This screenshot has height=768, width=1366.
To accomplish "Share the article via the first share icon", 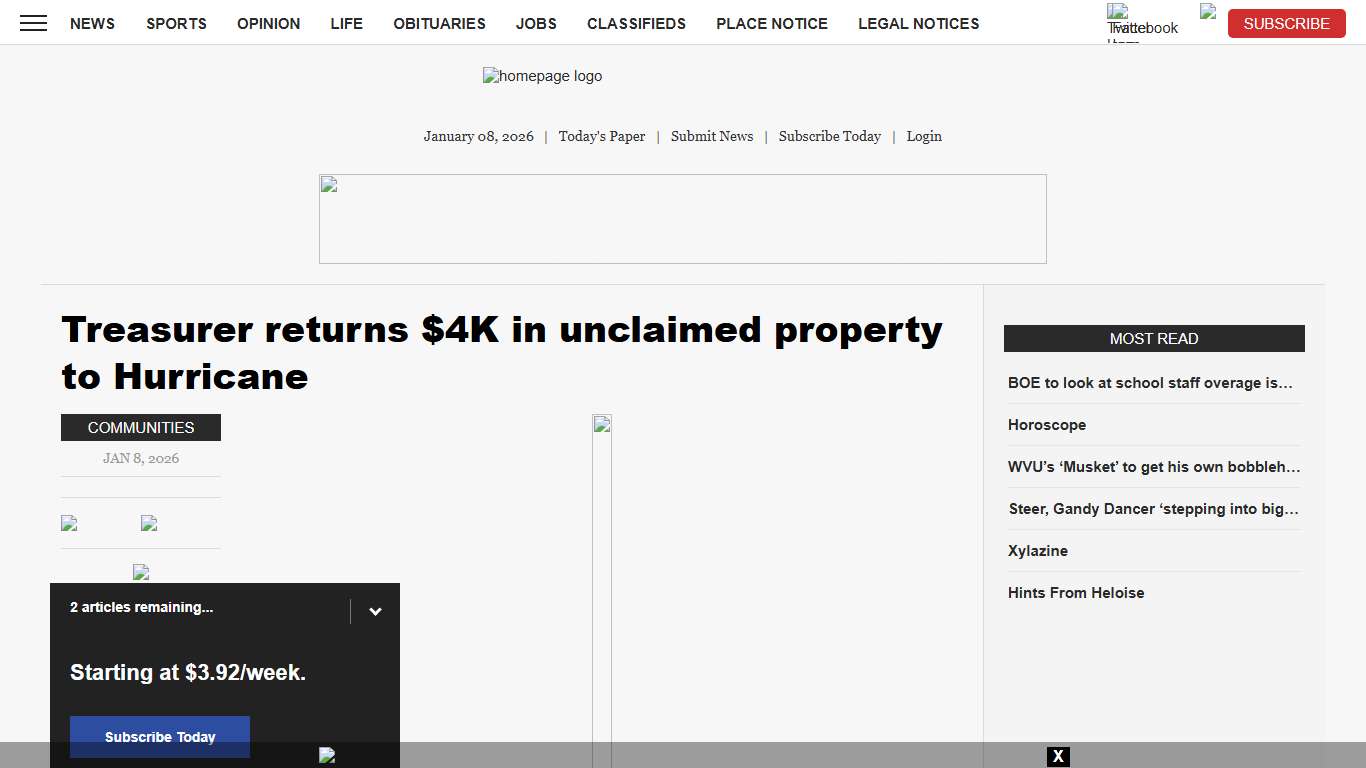I will [x=67, y=522].
